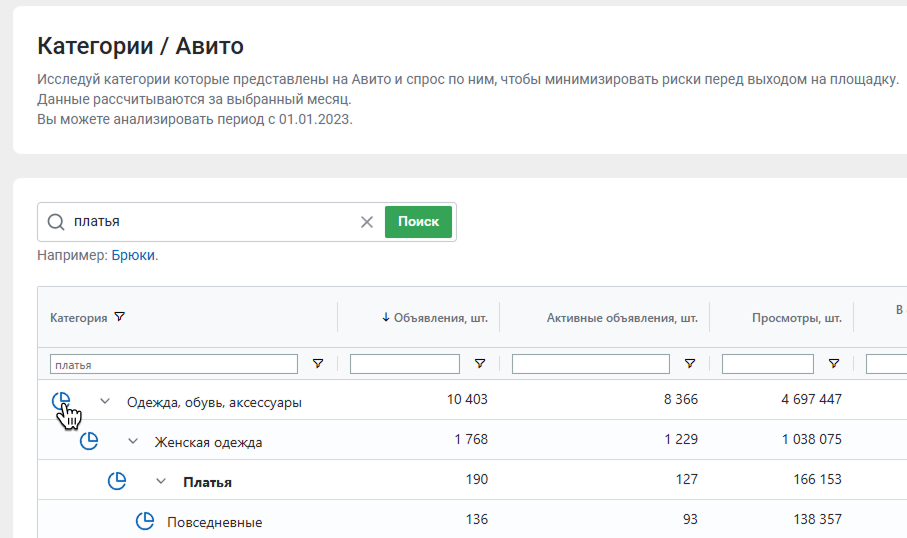This screenshot has height=538, width=907.
Task: Collapse the Одежда, обувь, аксессуары row
Action: (105, 401)
